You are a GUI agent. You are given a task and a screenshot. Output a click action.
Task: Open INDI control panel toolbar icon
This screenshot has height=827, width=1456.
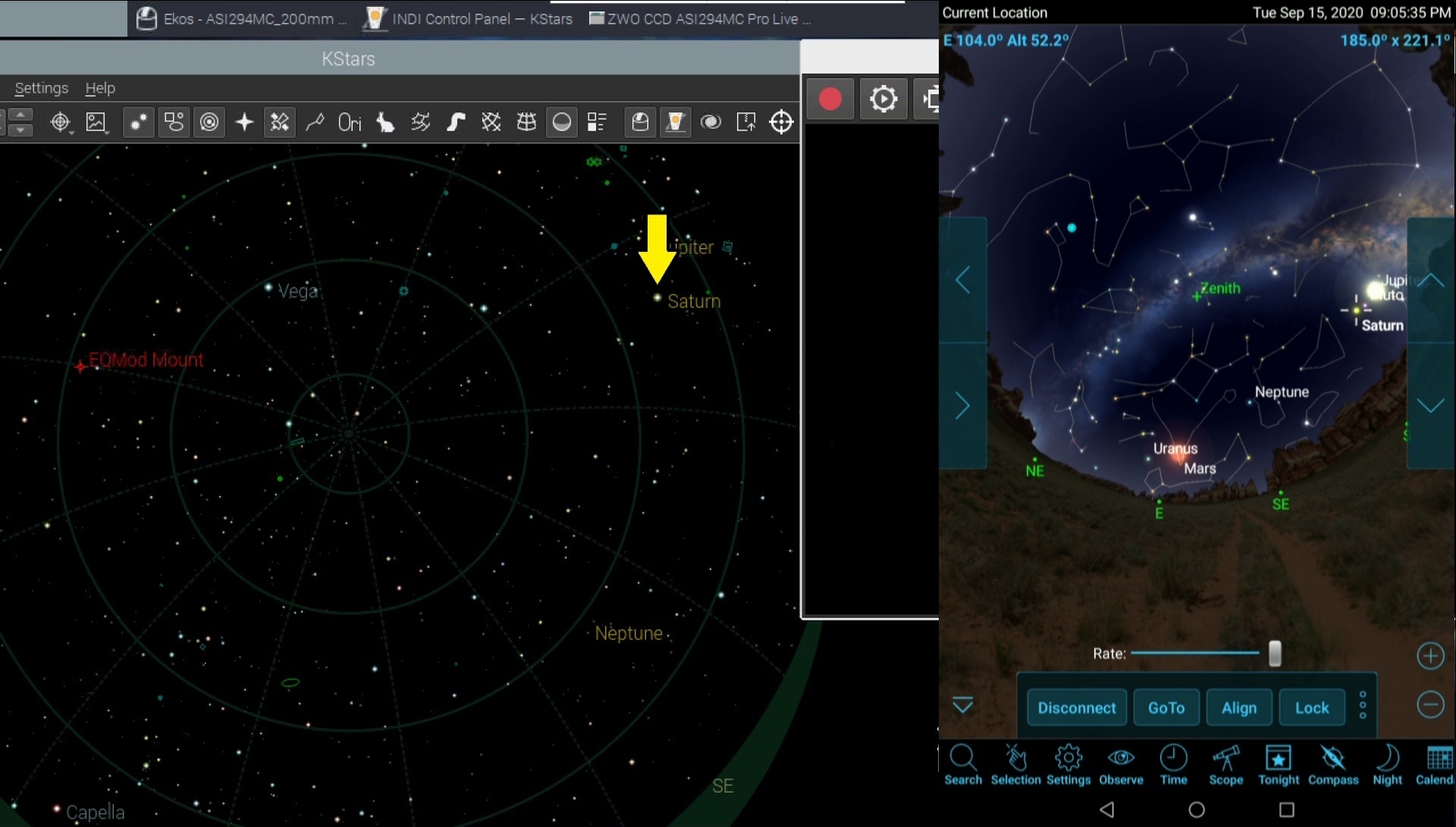click(675, 122)
